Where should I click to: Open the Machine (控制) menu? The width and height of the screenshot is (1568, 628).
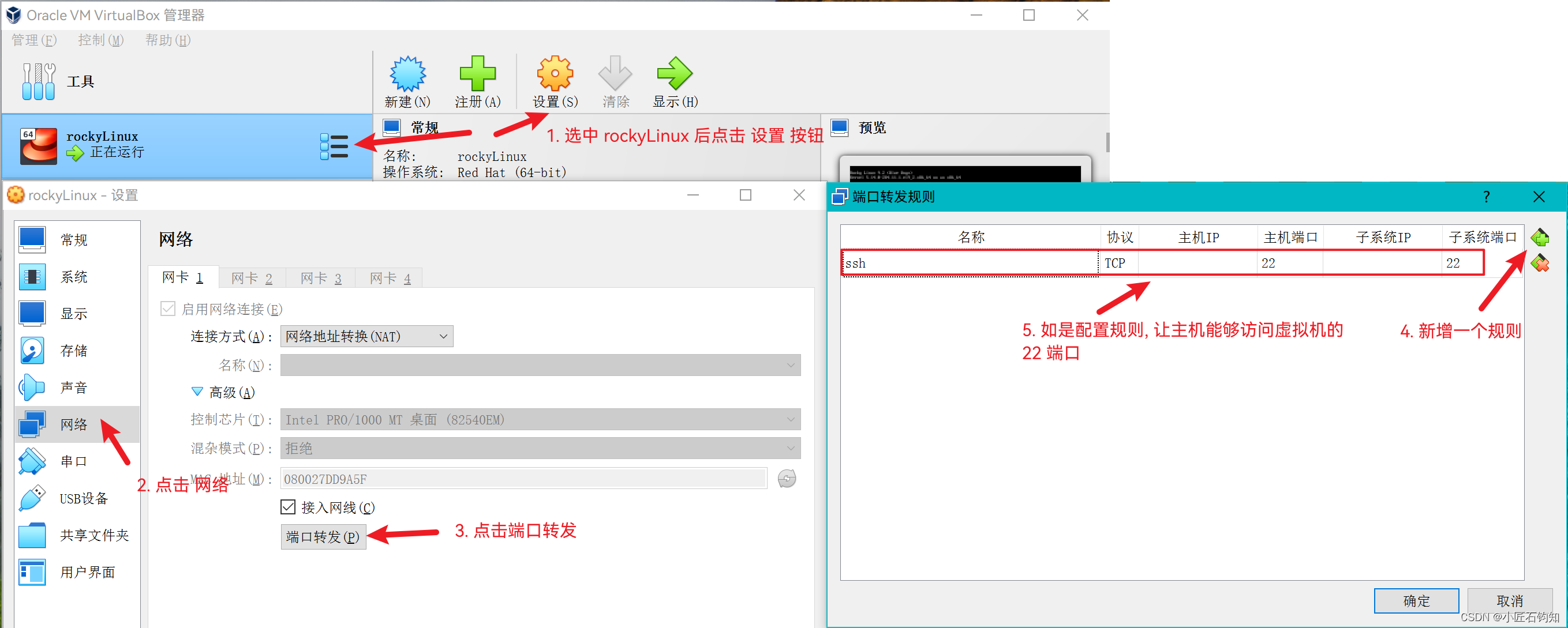tap(101, 40)
